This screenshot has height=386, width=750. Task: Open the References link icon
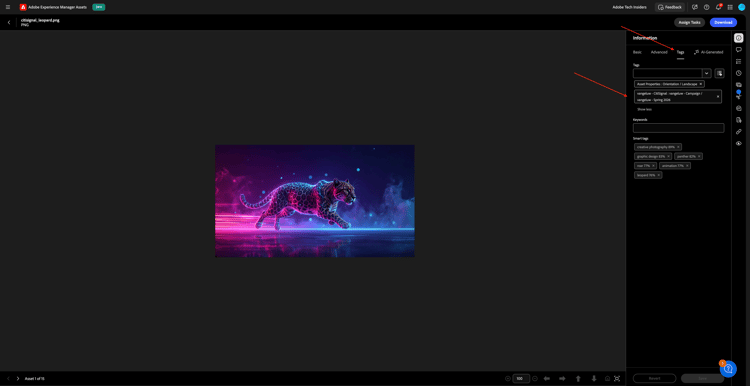point(739,132)
